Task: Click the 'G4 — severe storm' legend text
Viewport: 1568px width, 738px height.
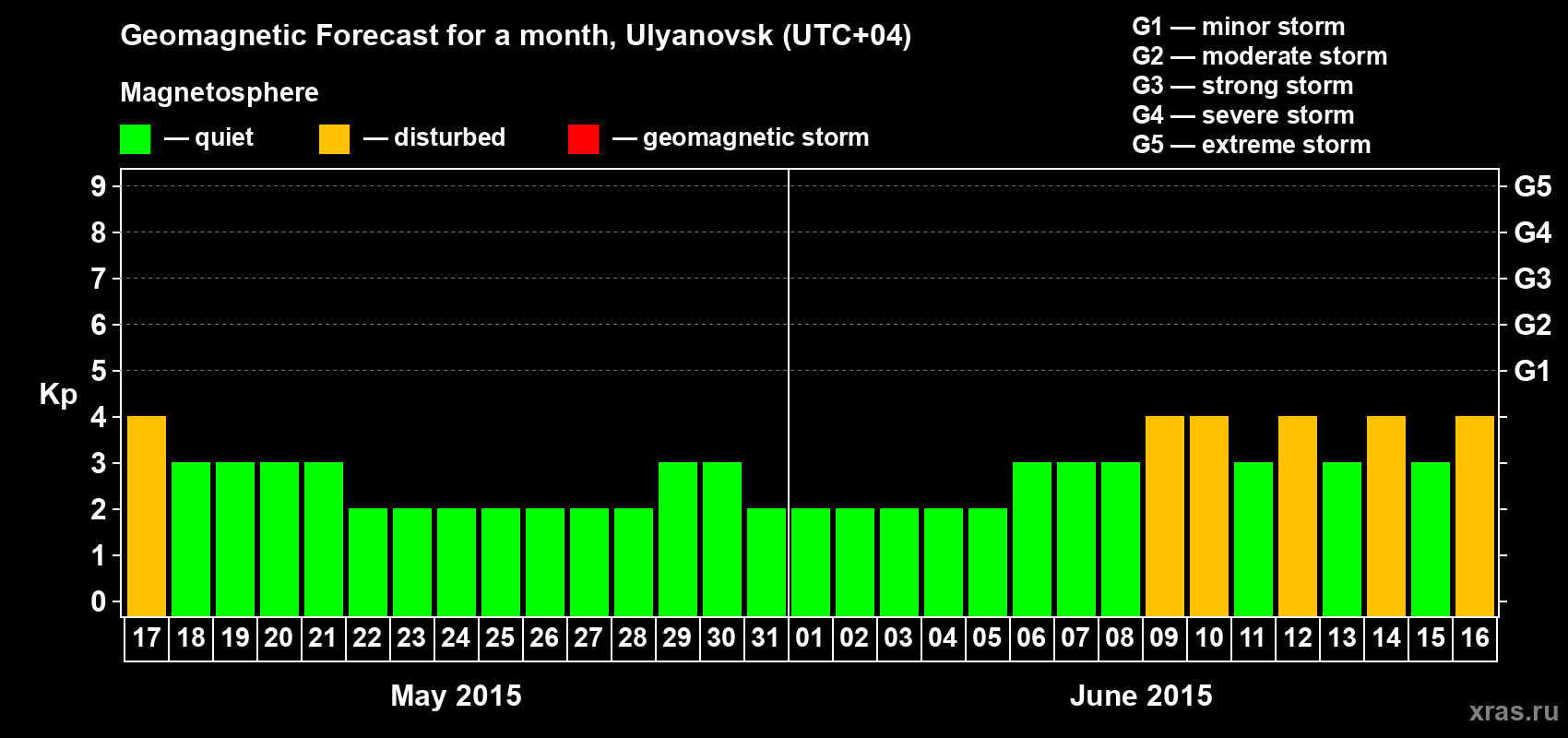Action: tap(1243, 115)
